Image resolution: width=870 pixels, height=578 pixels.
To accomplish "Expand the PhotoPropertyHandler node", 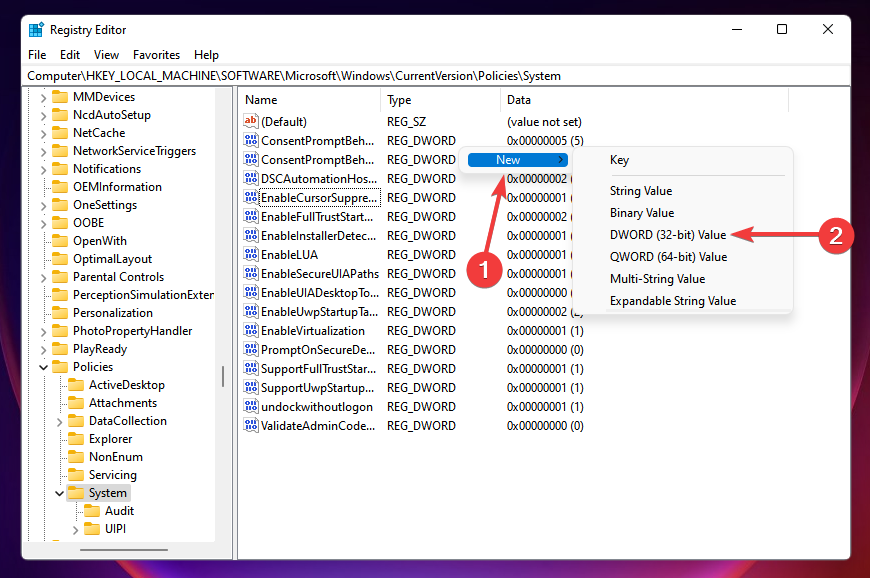I will pos(43,332).
